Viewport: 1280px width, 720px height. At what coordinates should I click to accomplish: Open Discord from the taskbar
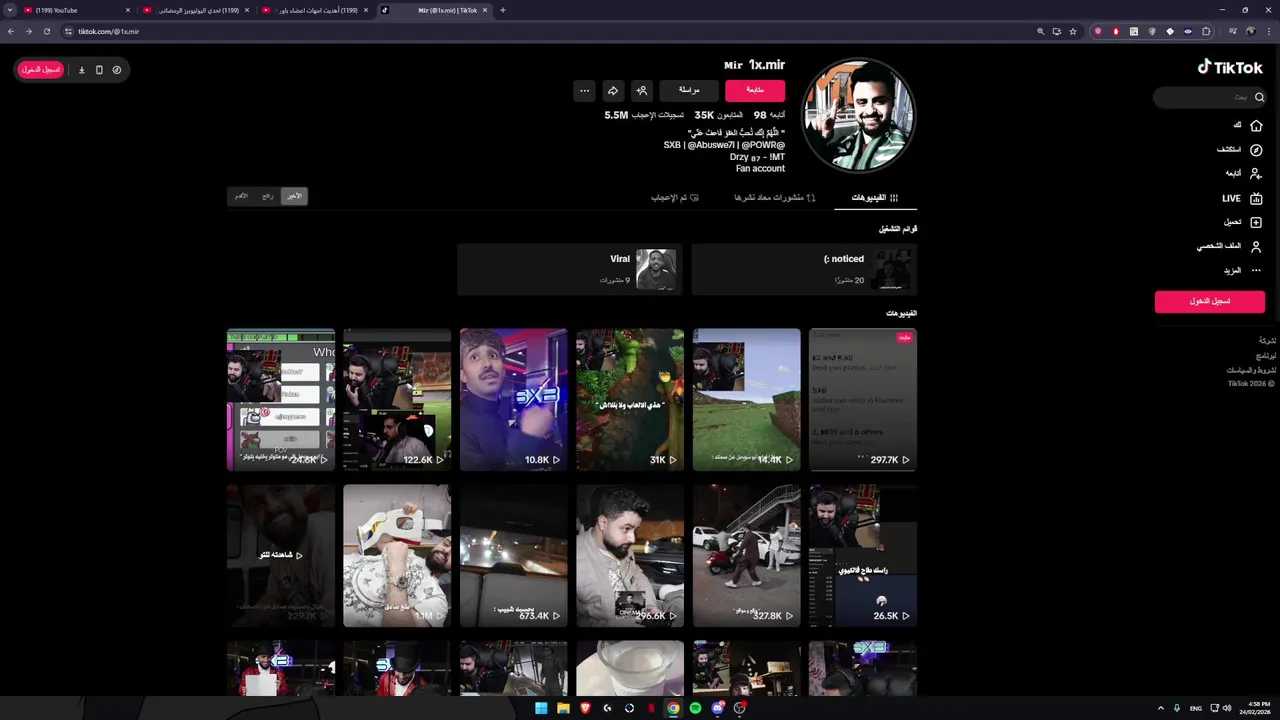tap(717, 708)
